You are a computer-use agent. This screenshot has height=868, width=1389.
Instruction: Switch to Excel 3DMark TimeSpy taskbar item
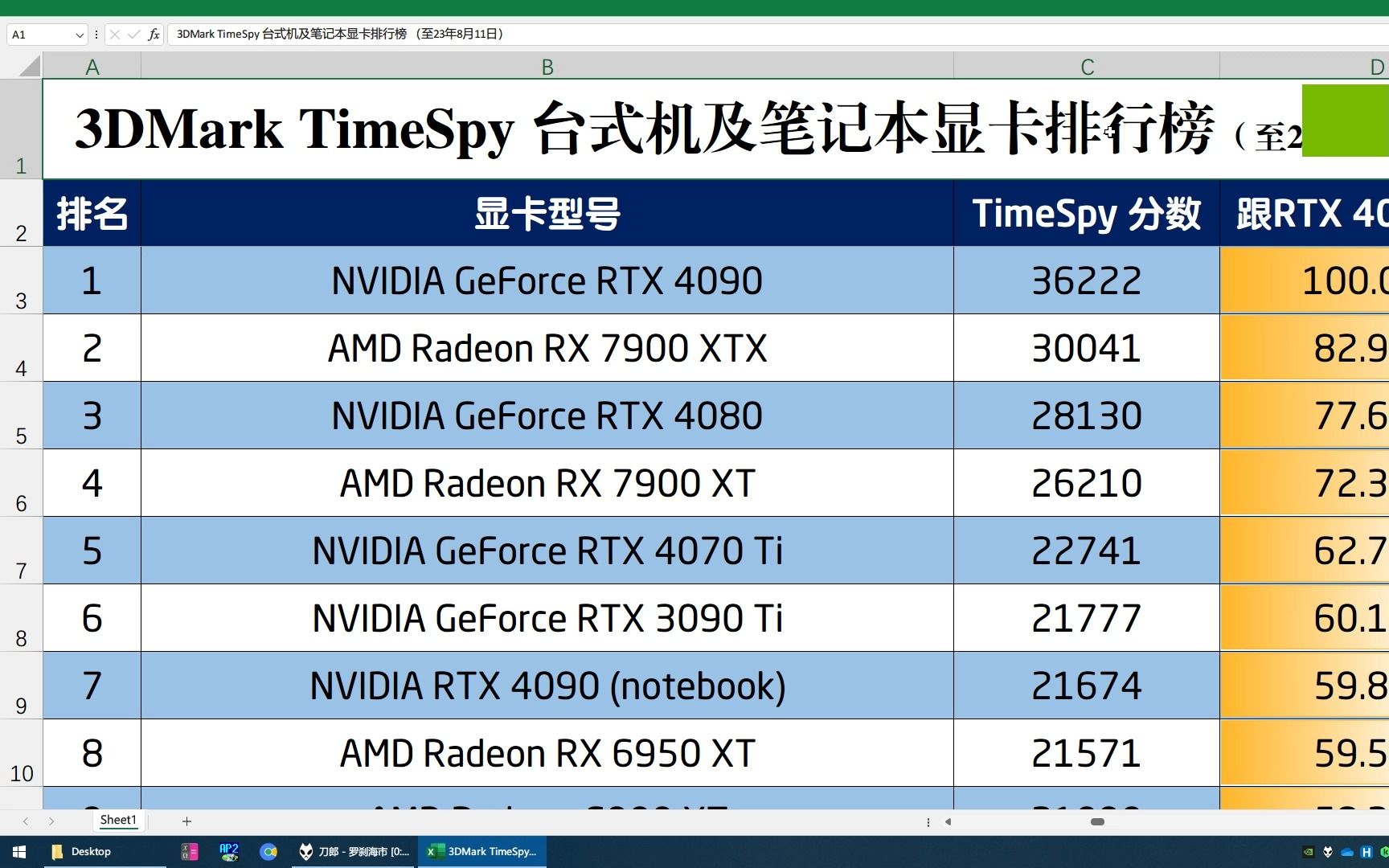point(482,852)
